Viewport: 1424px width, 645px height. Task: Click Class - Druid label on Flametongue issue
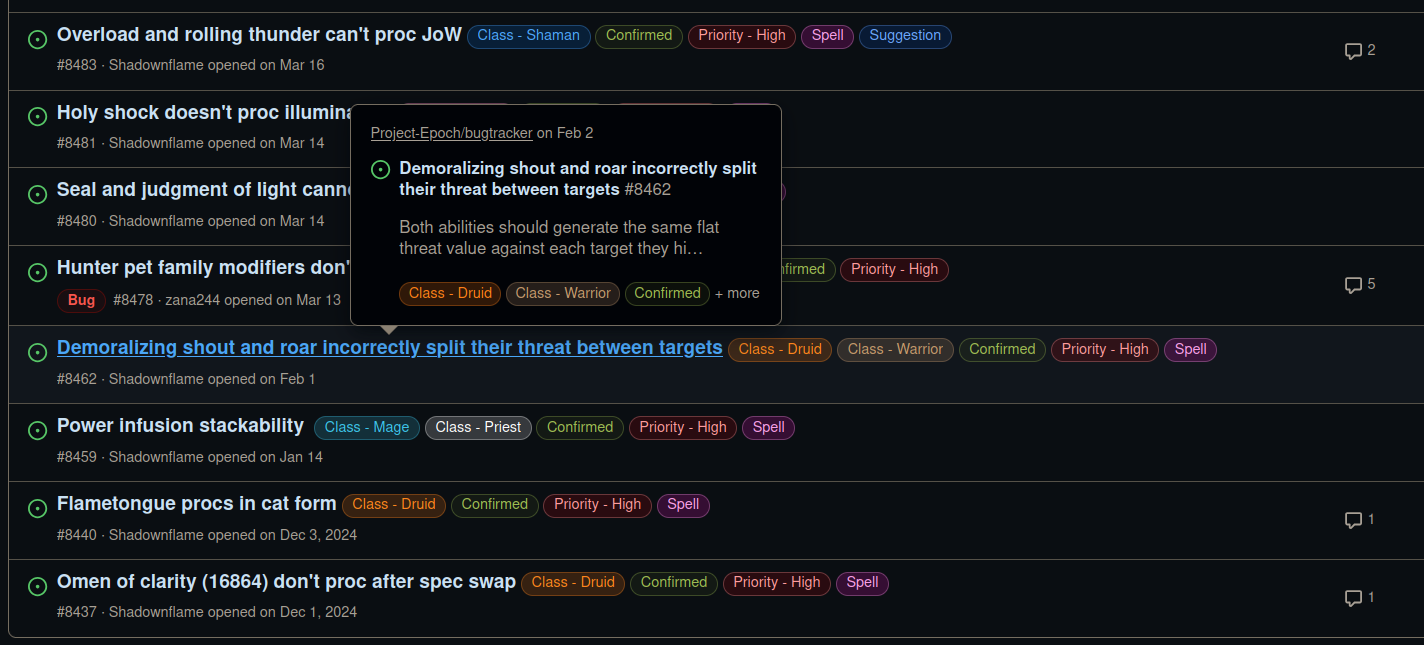coord(394,505)
